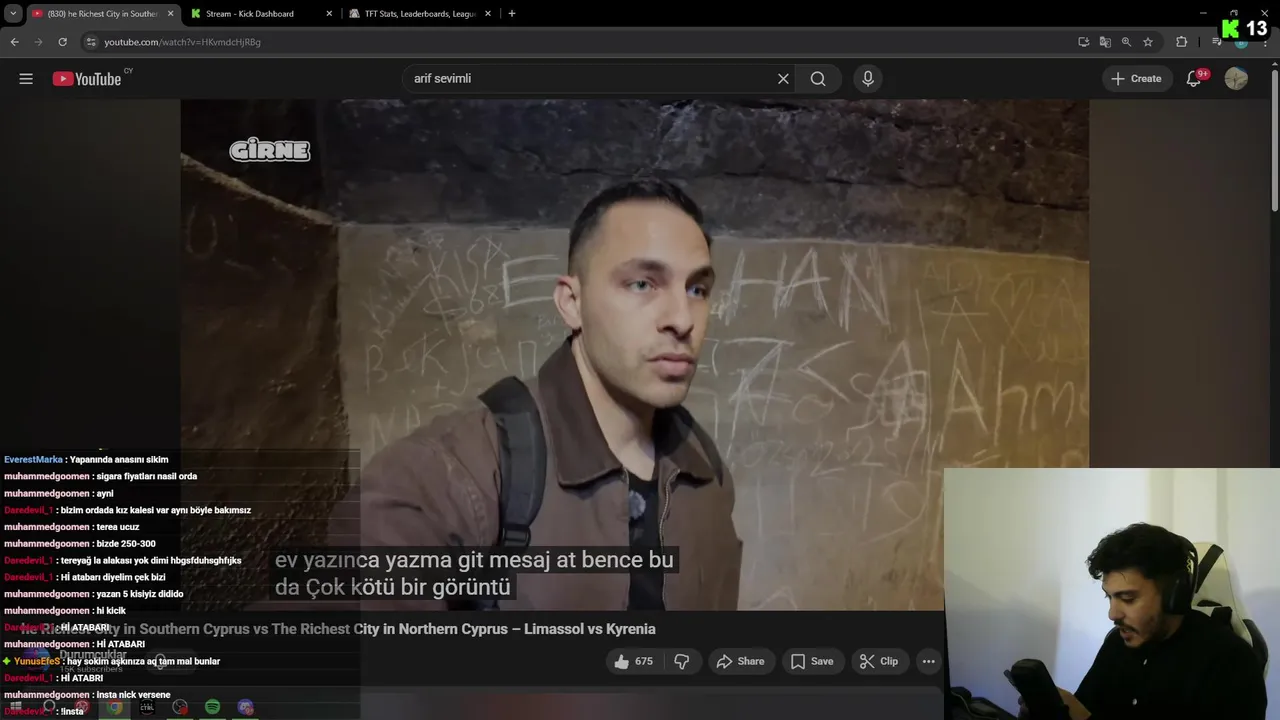Open more actions three-dot menu

(x=928, y=661)
